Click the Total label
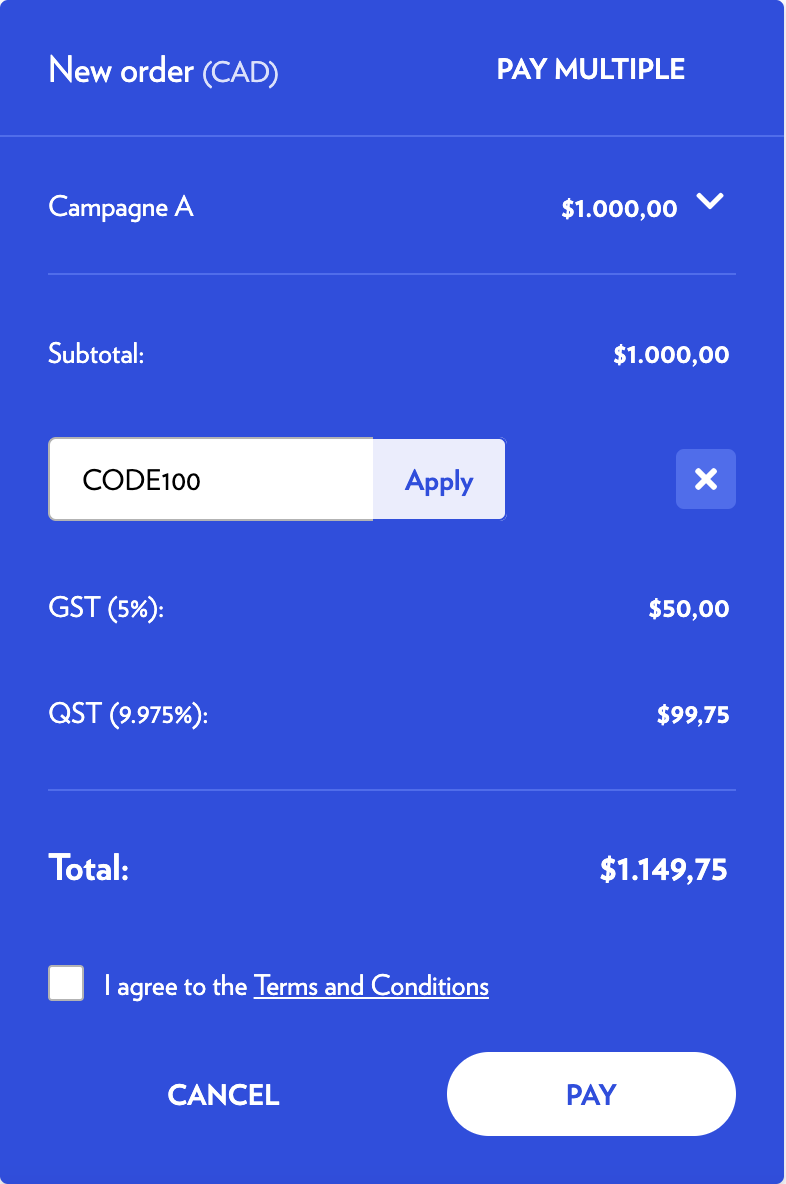786x1184 pixels. tap(89, 868)
